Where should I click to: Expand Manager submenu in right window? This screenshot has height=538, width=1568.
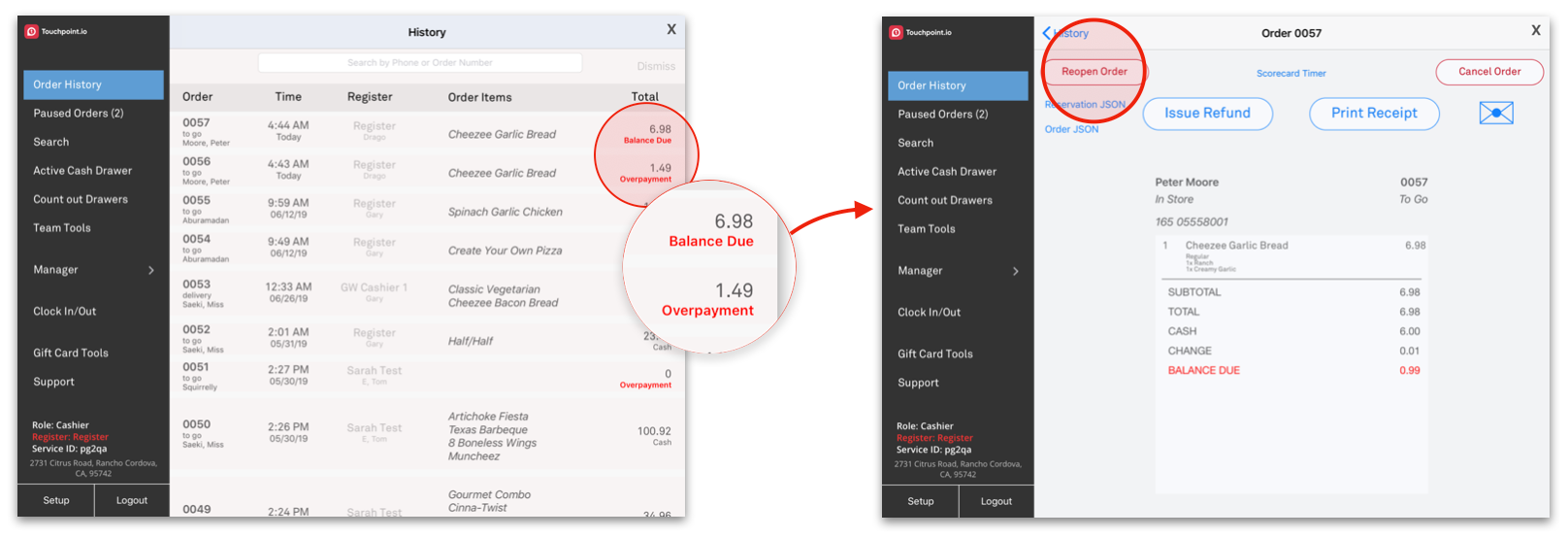click(x=958, y=271)
